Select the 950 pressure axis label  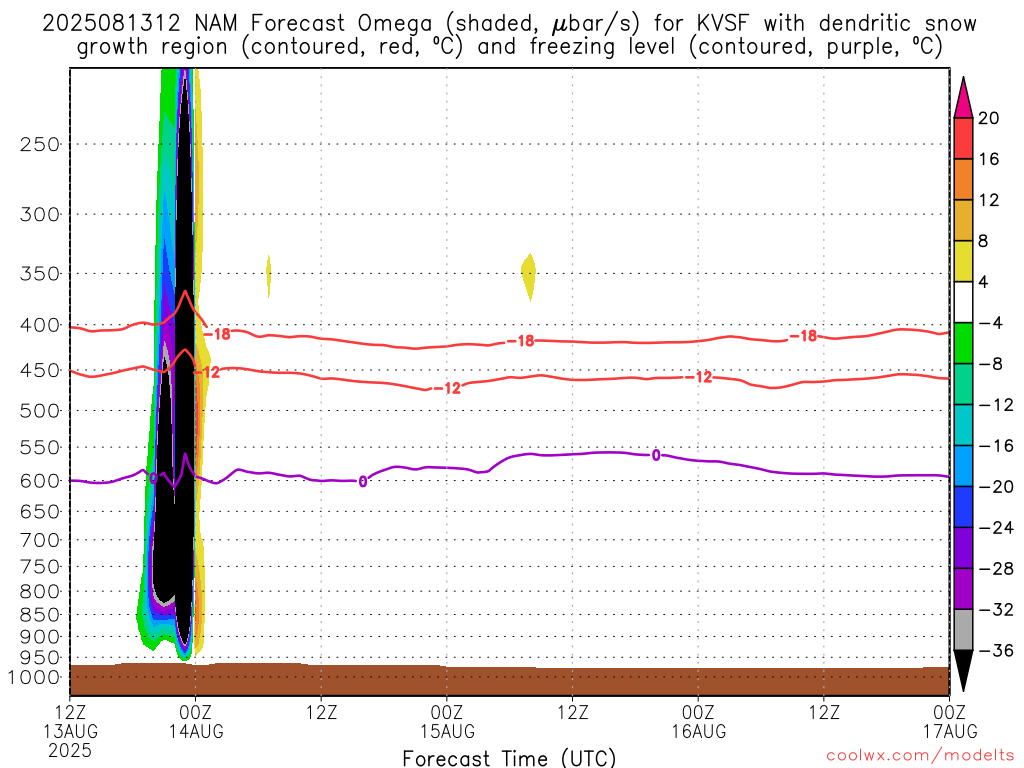coord(40,658)
